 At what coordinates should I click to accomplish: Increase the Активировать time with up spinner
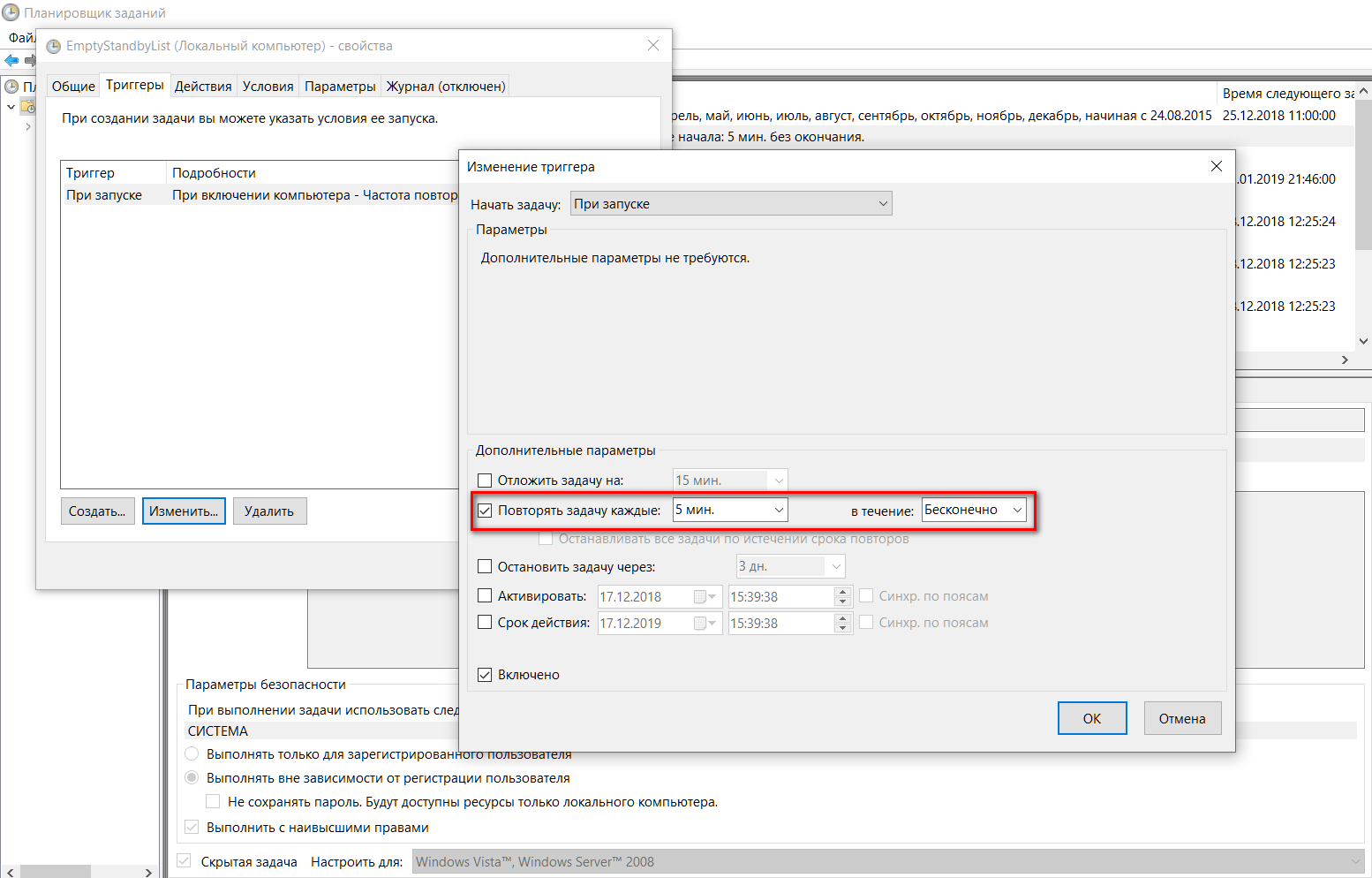coord(843,592)
